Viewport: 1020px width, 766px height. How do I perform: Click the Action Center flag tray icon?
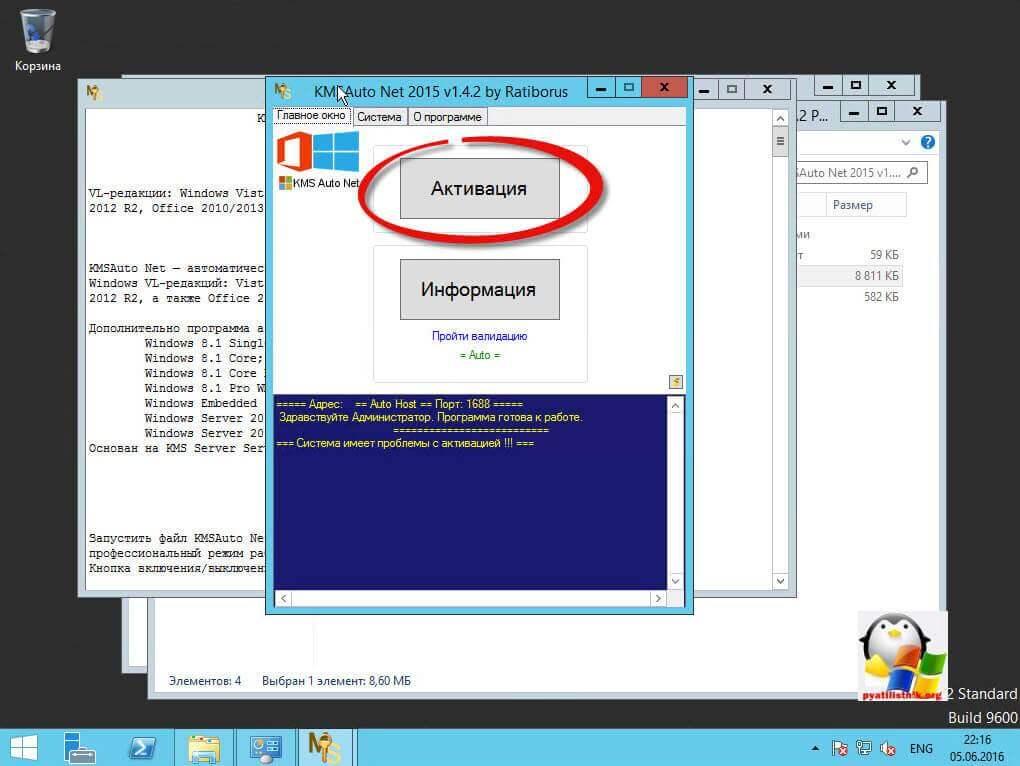click(x=839, y=748)
